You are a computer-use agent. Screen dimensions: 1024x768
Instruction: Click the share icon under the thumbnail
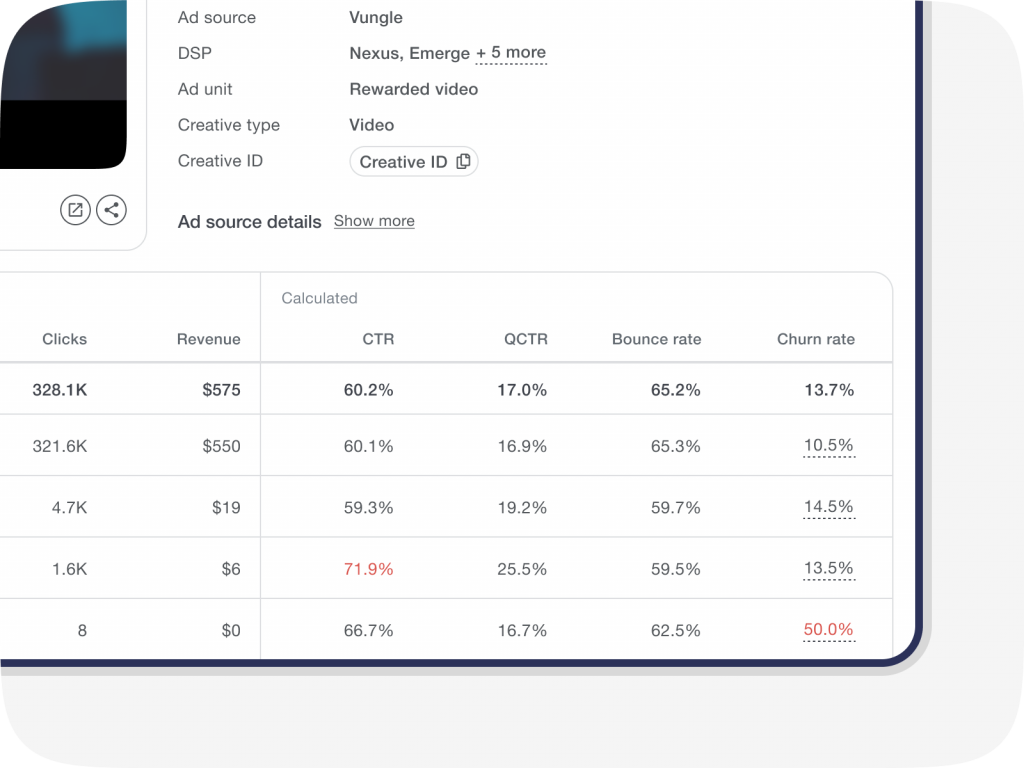[x=111, y=210]
